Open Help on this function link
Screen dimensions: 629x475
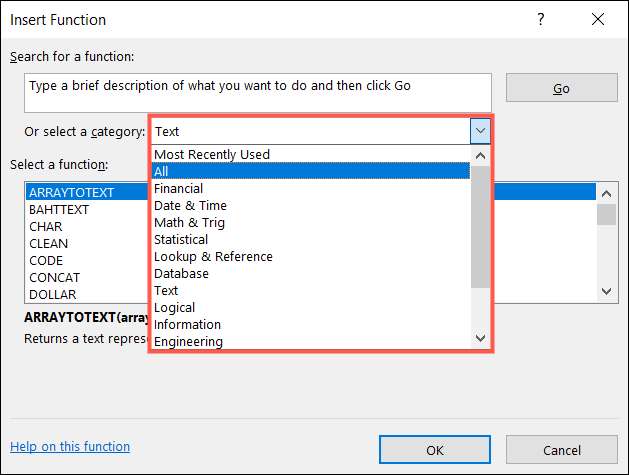pyautogui.click(x=70, y=447)
